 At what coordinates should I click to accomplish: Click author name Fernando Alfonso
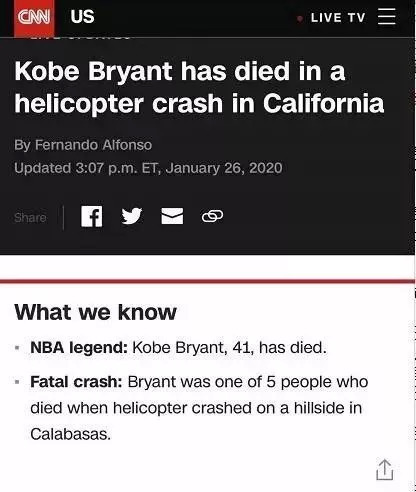[x=93, y=145]
